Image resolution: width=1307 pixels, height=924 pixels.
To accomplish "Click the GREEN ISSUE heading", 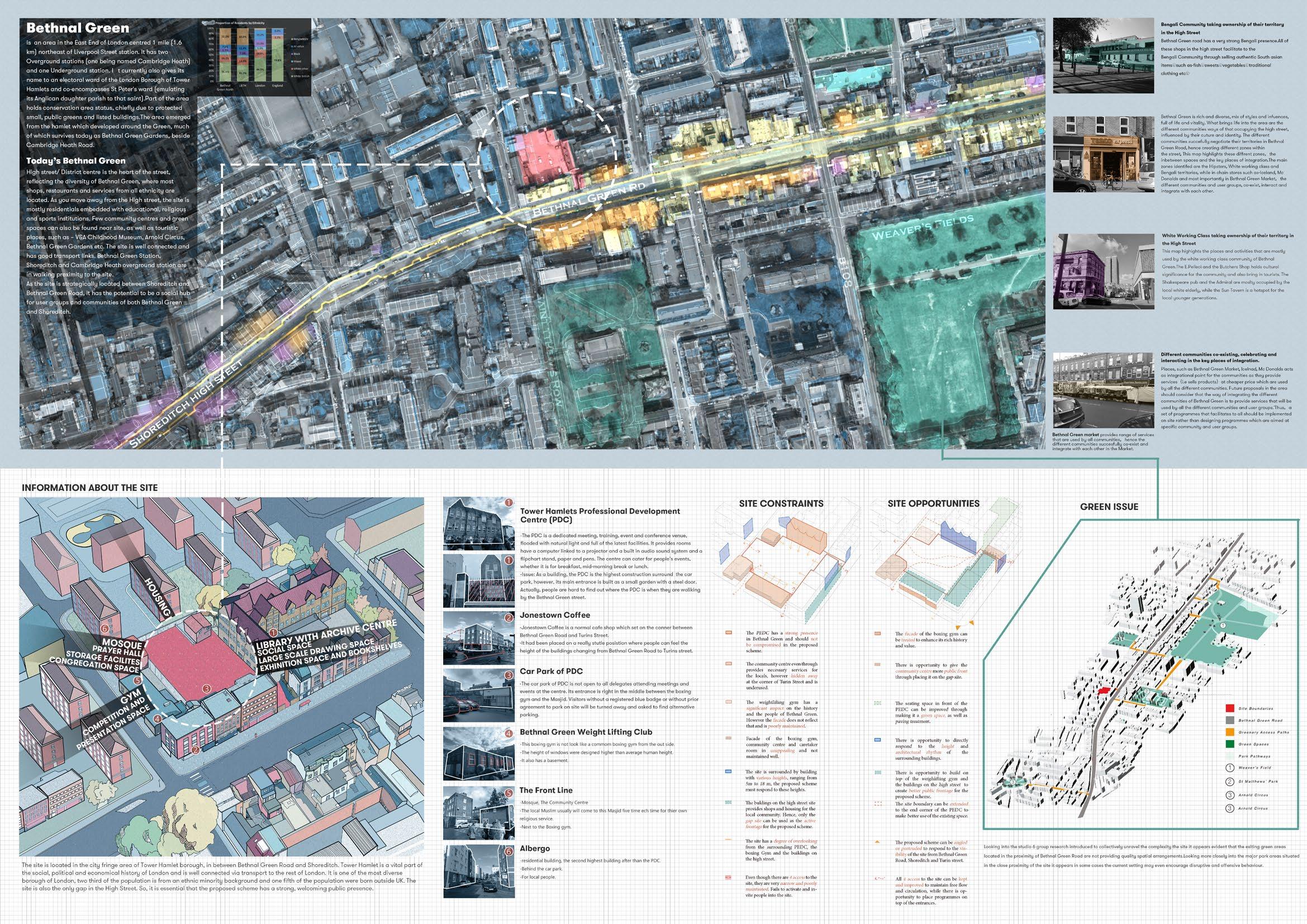I will 1109,506.
